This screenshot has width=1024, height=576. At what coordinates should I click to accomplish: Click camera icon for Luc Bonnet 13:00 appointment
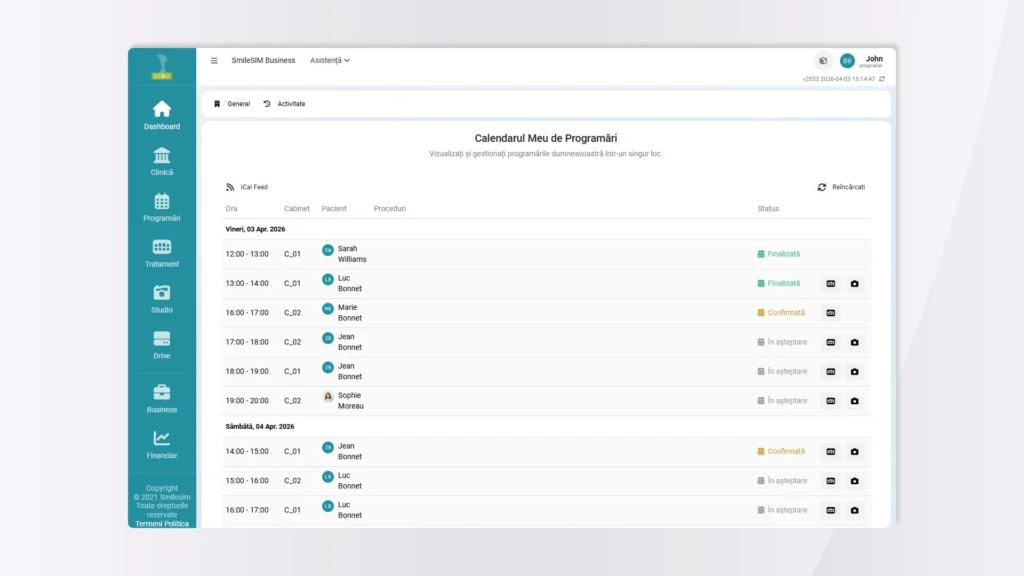coord(854,284)
